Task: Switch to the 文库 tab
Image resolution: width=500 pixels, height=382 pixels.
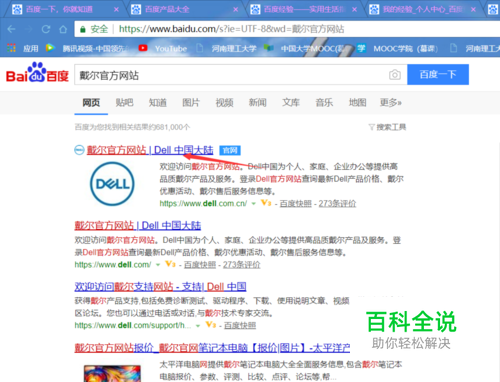Action: (291, 102)
